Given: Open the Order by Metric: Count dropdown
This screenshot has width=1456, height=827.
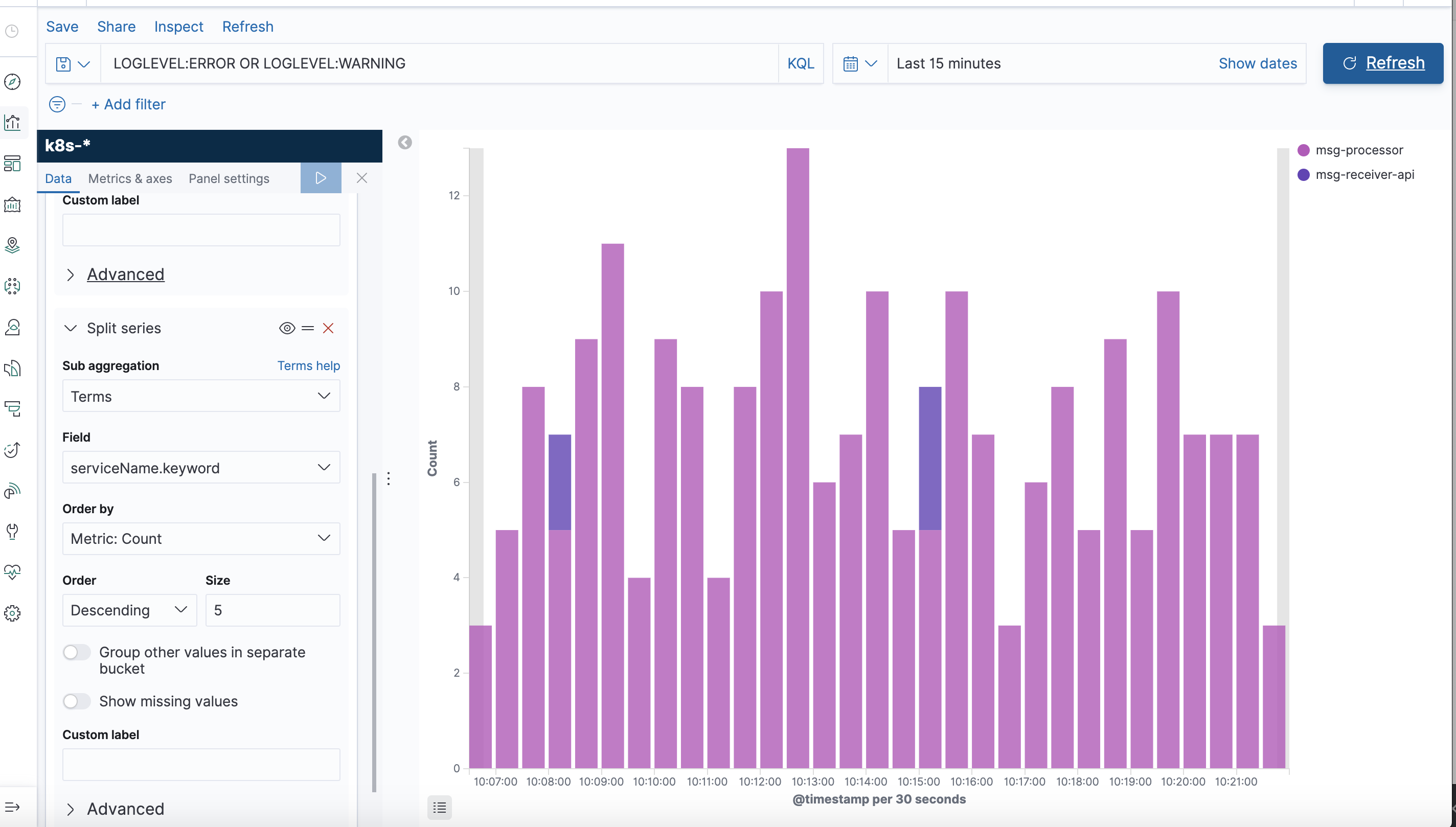Looking at the screenshot, I should 201,538.
